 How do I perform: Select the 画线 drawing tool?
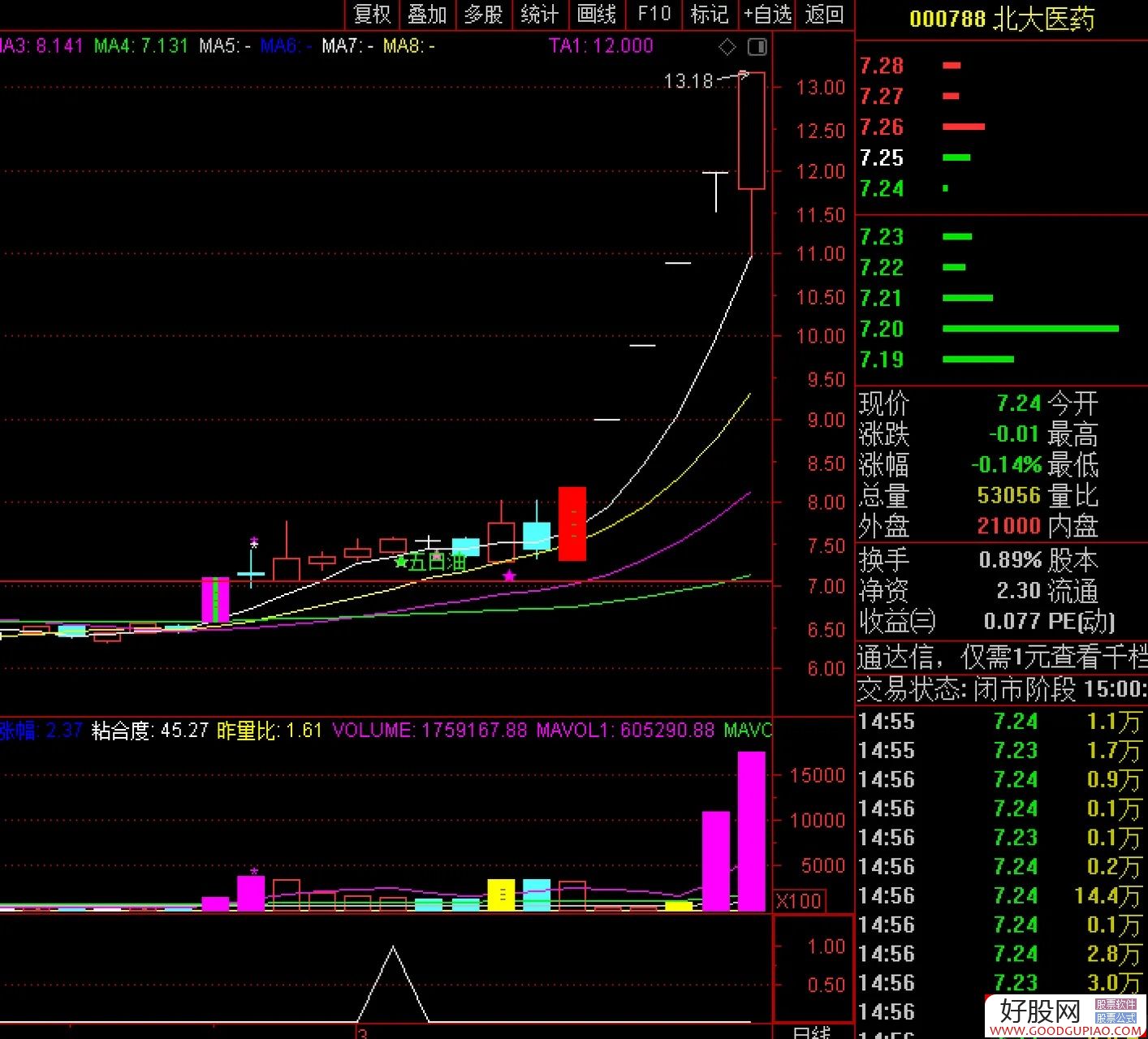[x=597, y=15]
